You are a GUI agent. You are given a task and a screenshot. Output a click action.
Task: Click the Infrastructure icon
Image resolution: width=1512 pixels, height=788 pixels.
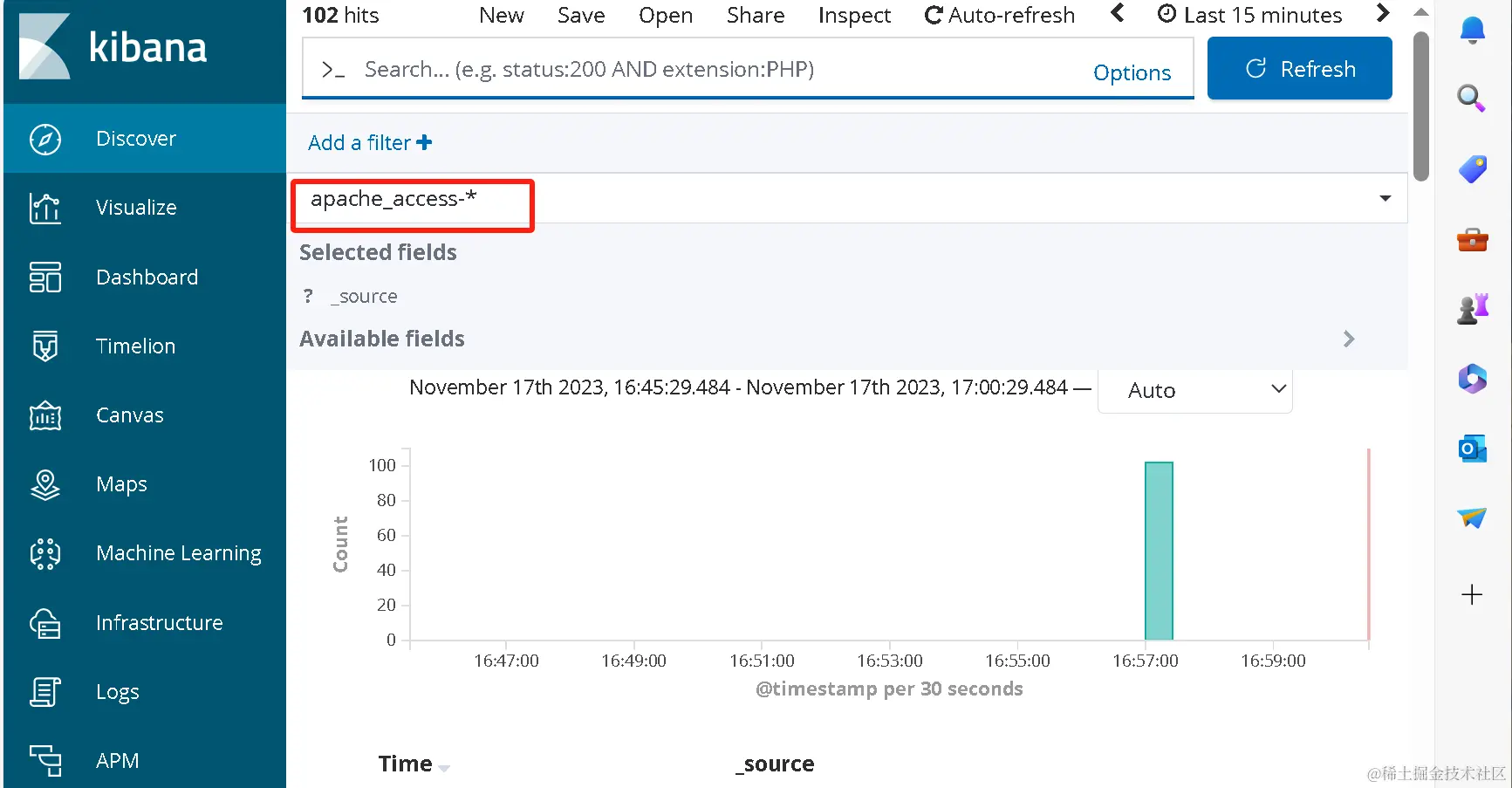(45, 623)
